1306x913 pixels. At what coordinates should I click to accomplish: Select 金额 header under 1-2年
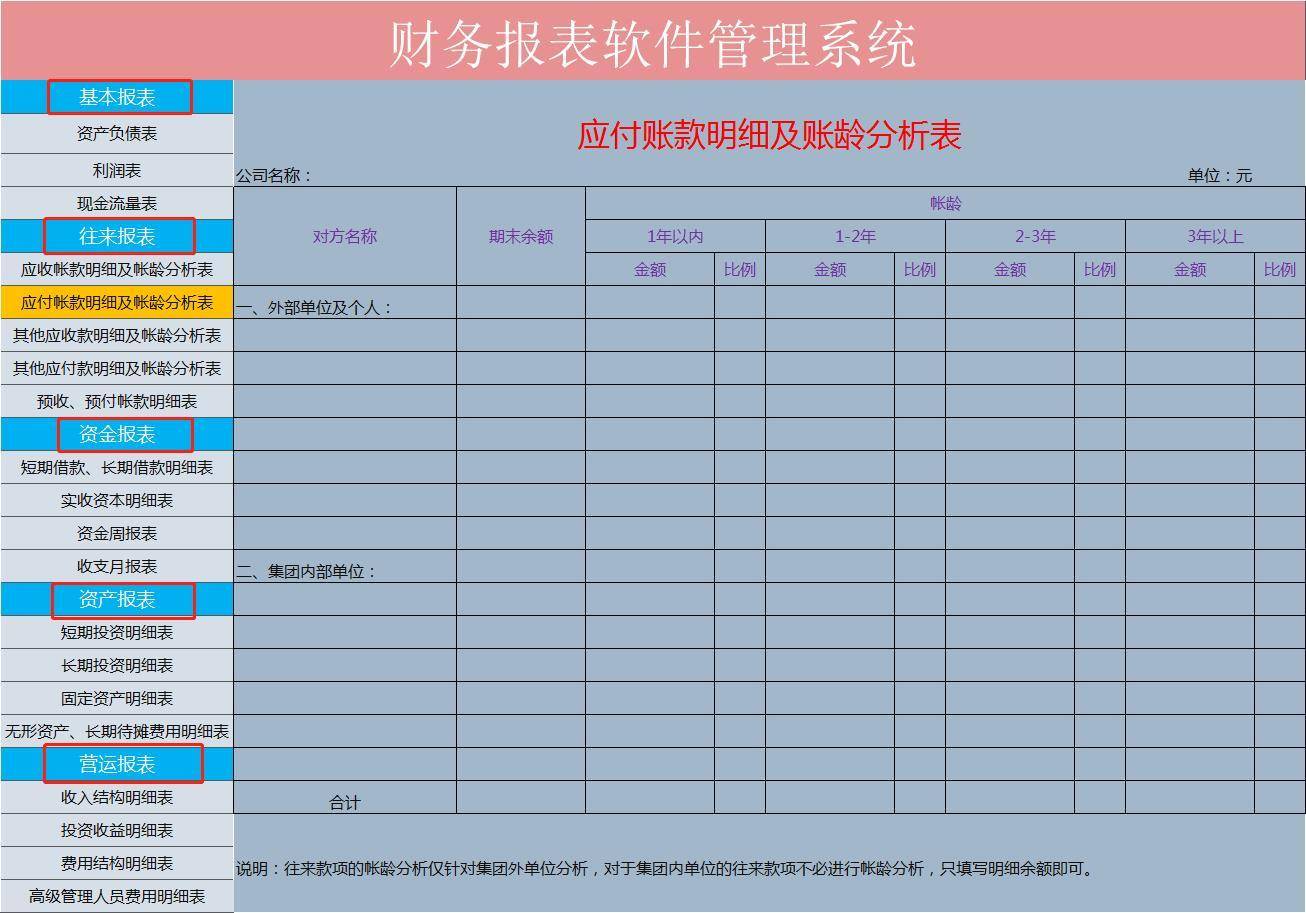click(x=830, y=269)
